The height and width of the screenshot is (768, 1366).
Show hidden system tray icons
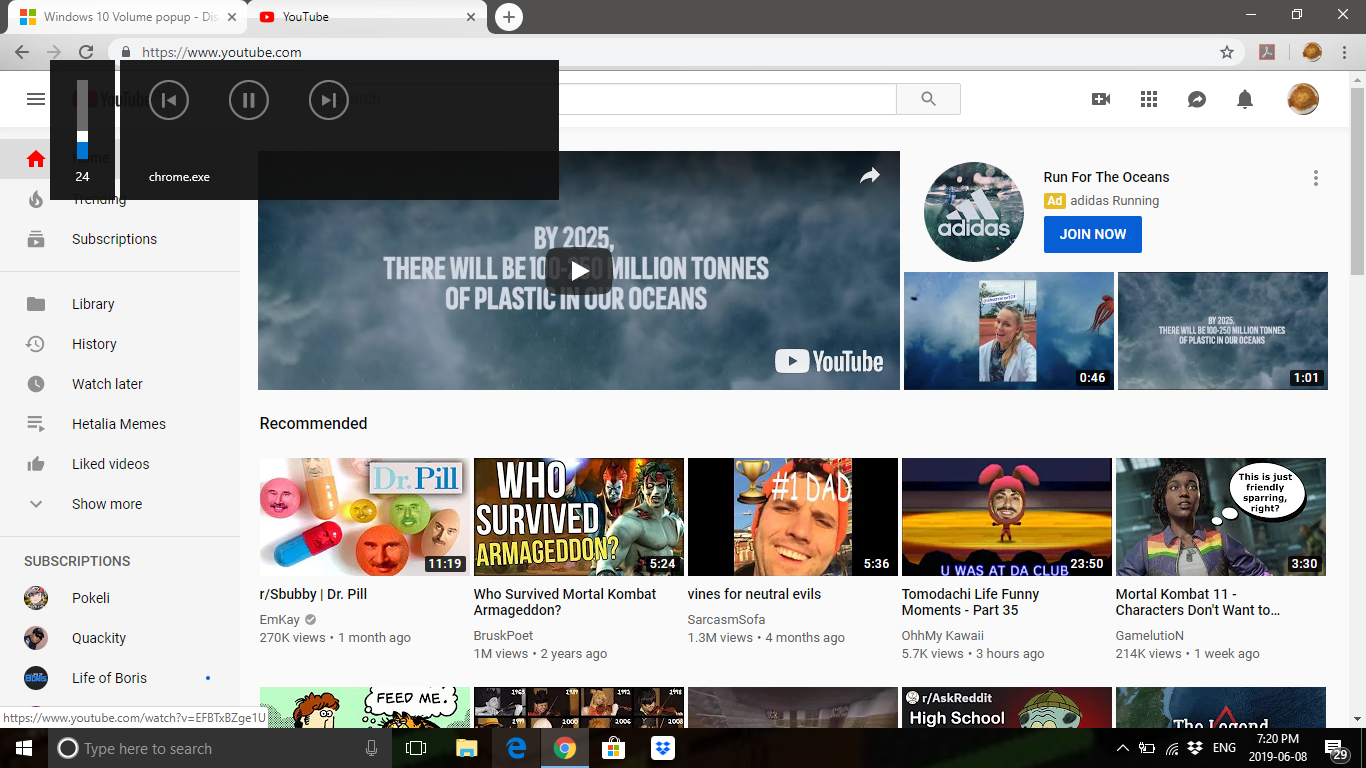coord(1122,748)
